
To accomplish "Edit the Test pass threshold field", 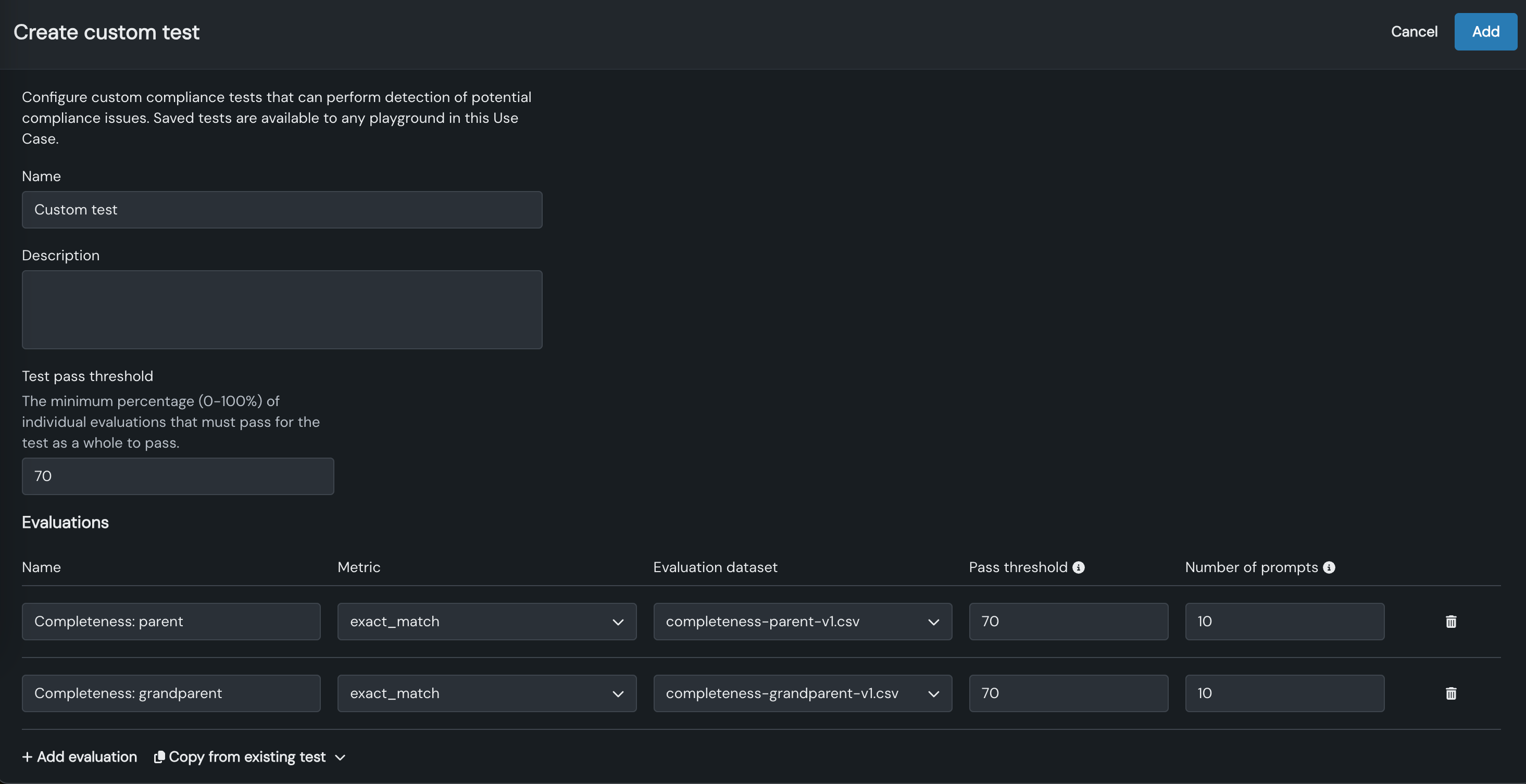I will (178, 476).
